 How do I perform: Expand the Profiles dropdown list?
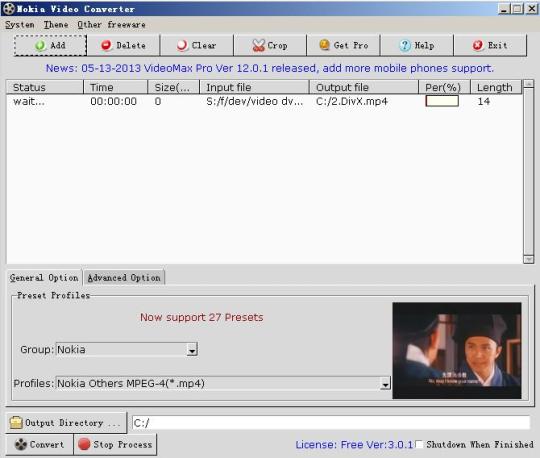(385, 383)
